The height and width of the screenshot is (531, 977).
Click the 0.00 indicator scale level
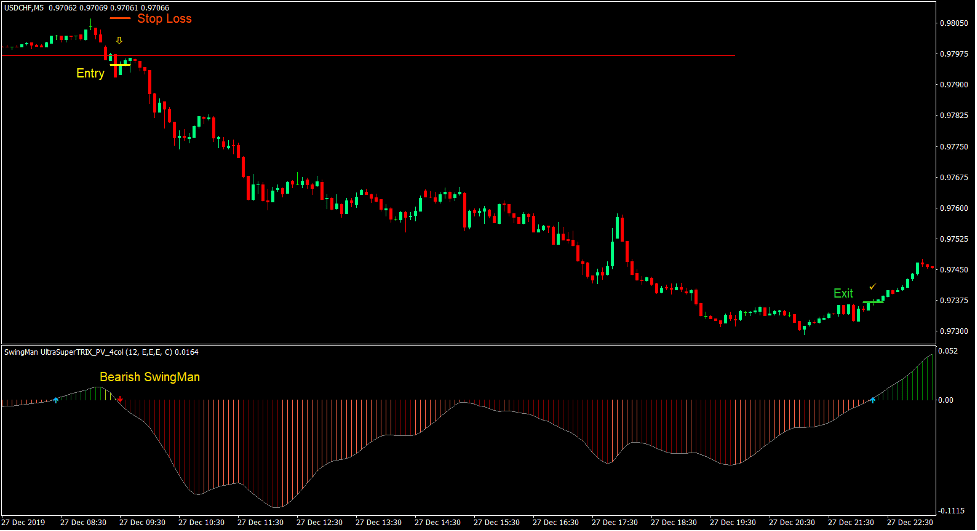point(948,400)
